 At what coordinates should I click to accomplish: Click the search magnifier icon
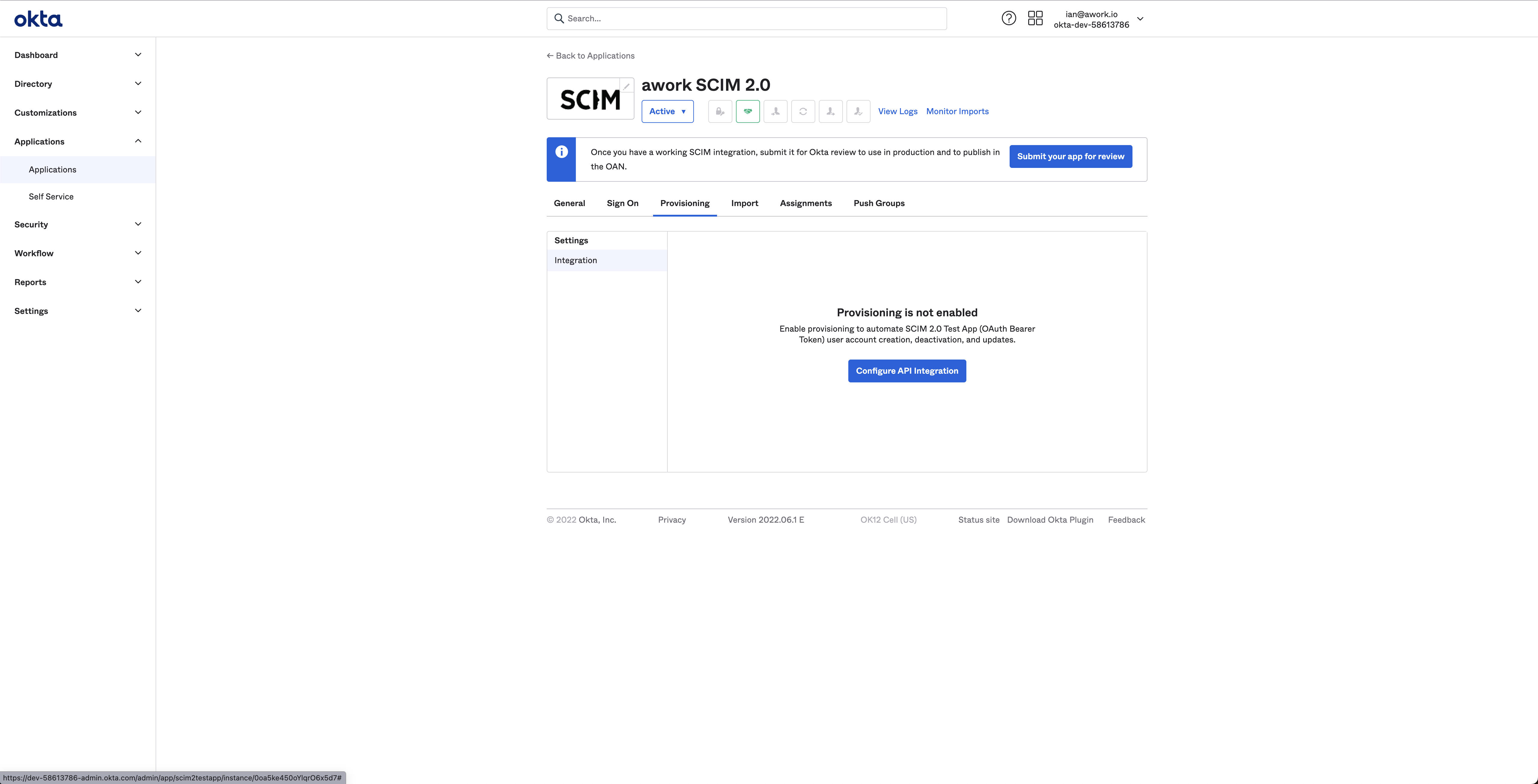pyautogui.click(x=559, y=19)
